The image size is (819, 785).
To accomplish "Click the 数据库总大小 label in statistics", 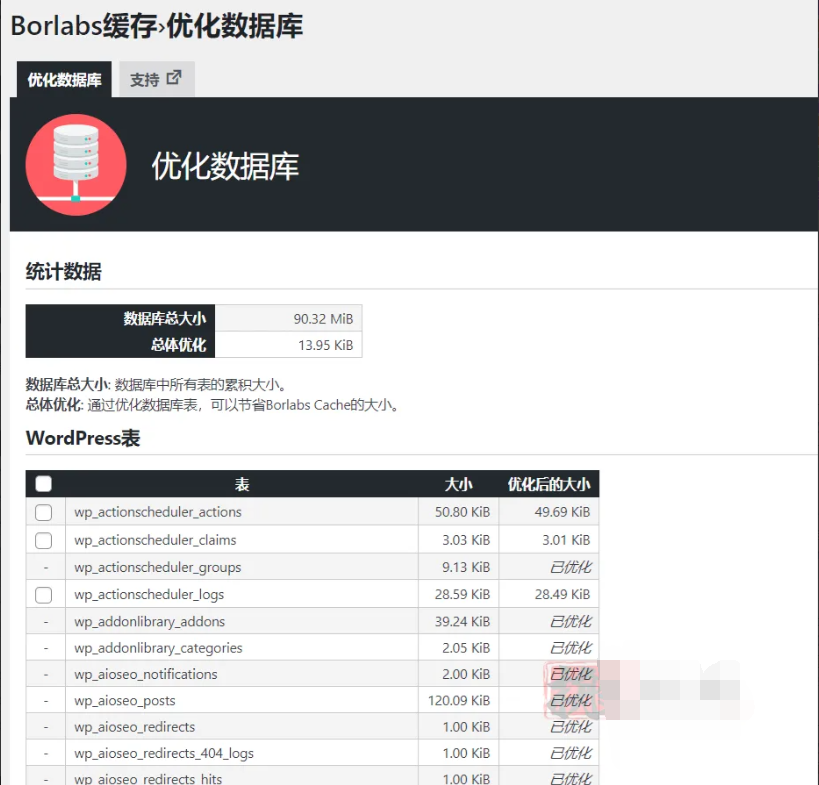I will coord(165,319).
